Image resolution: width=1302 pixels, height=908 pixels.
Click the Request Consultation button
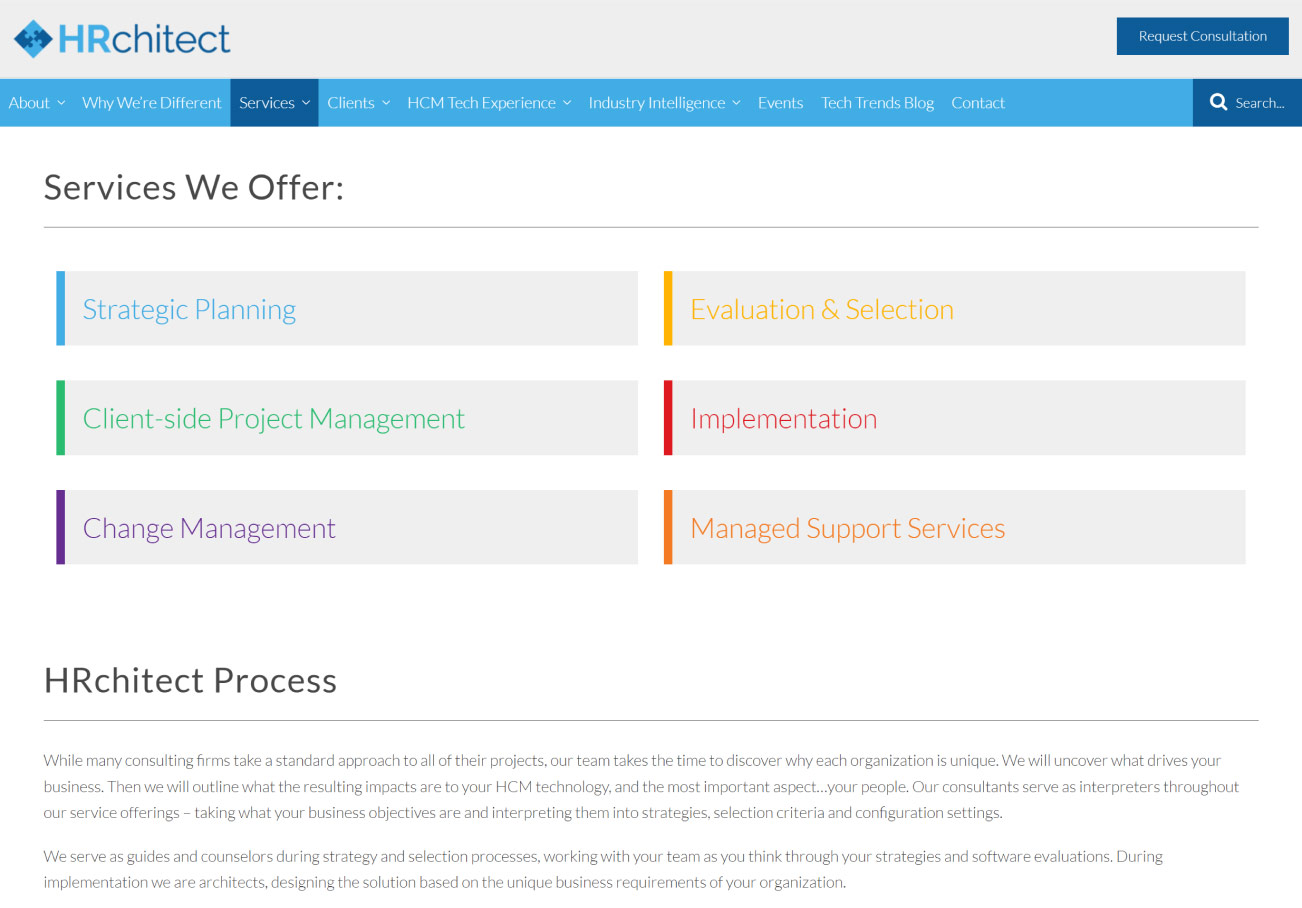click(1202, 36)
